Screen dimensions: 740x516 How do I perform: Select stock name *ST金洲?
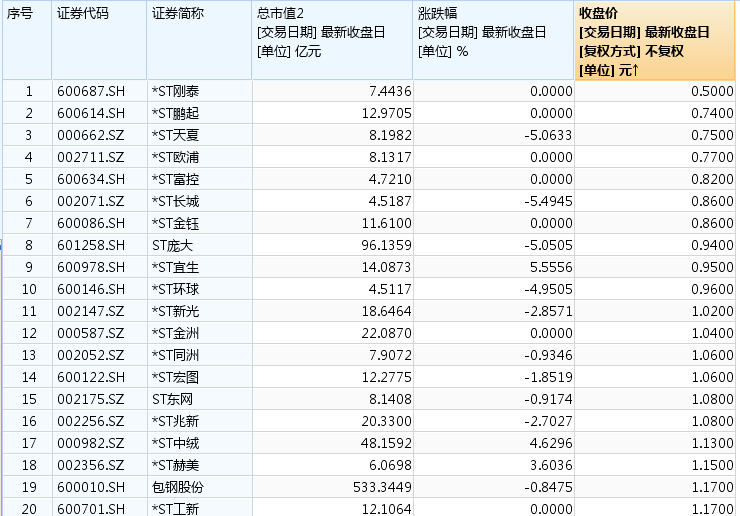(x=176, y=333)
